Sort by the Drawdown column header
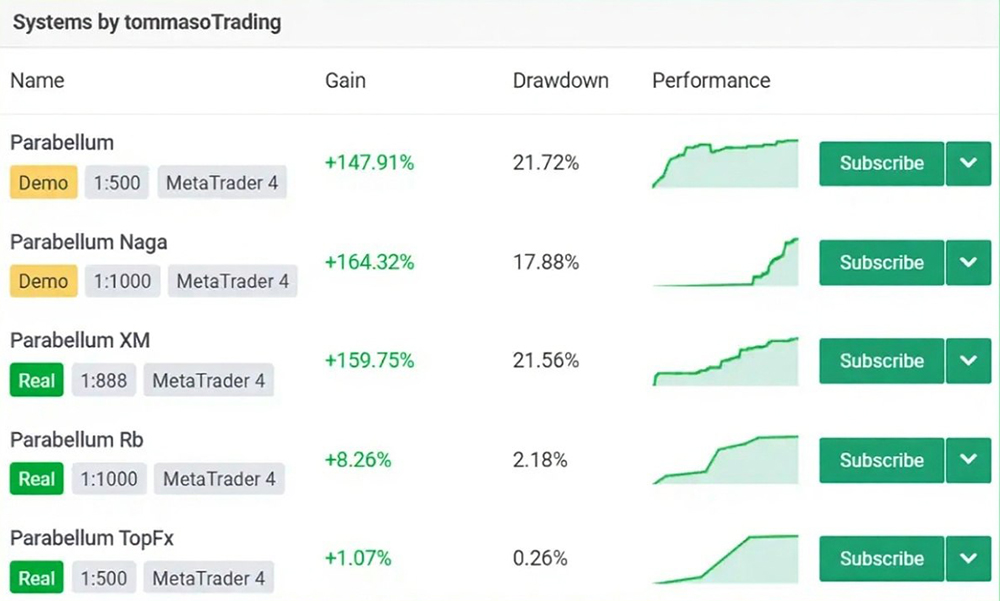Viewport: 1000px width, 601px height. click(560, 81)
